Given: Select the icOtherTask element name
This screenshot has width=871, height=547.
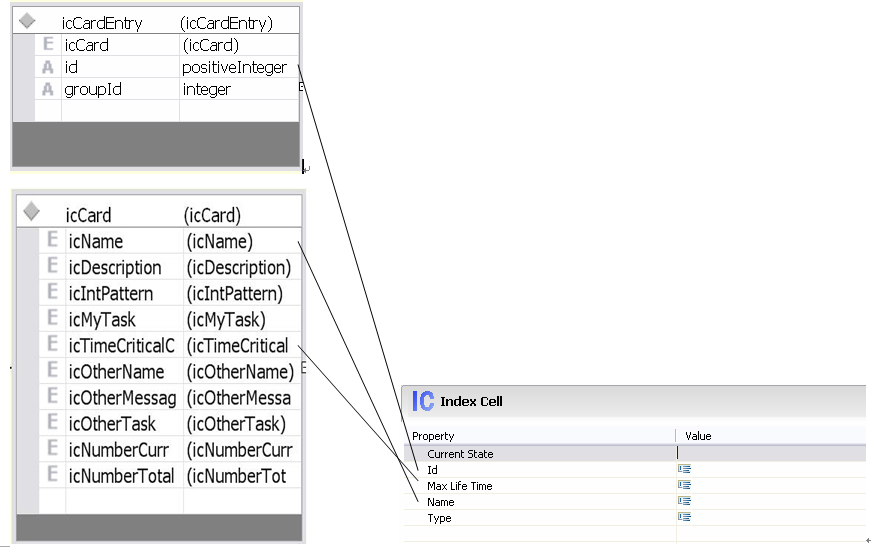Looking at the screenshot, I should tap(112, 424).
